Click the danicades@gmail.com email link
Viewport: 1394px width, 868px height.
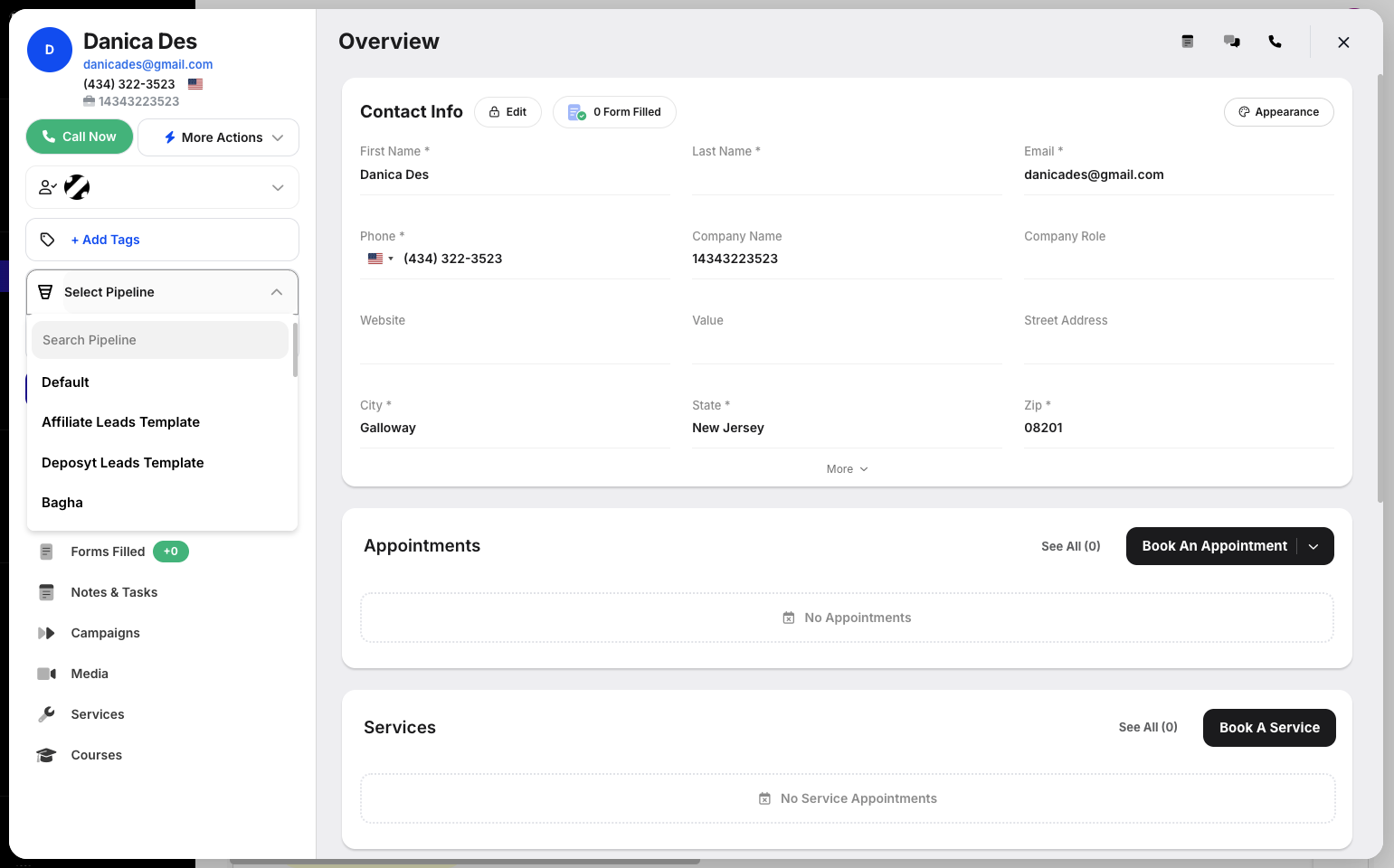pos(148,64)
